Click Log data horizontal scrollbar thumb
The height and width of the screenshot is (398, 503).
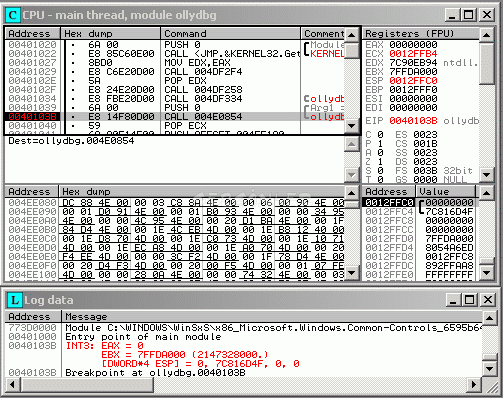click(87, 384)
